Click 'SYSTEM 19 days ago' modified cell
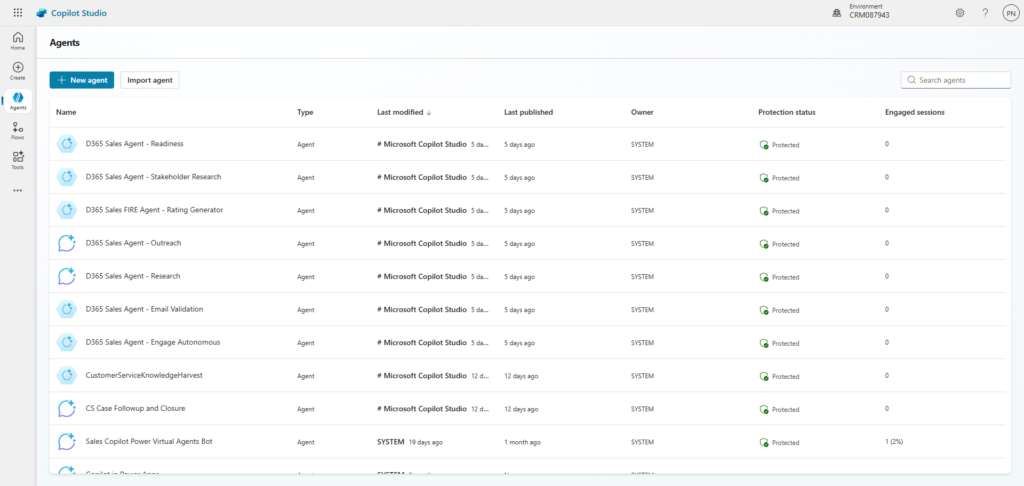The width and height of the screenshot is (1024, 486). click(x=410, y=442)
